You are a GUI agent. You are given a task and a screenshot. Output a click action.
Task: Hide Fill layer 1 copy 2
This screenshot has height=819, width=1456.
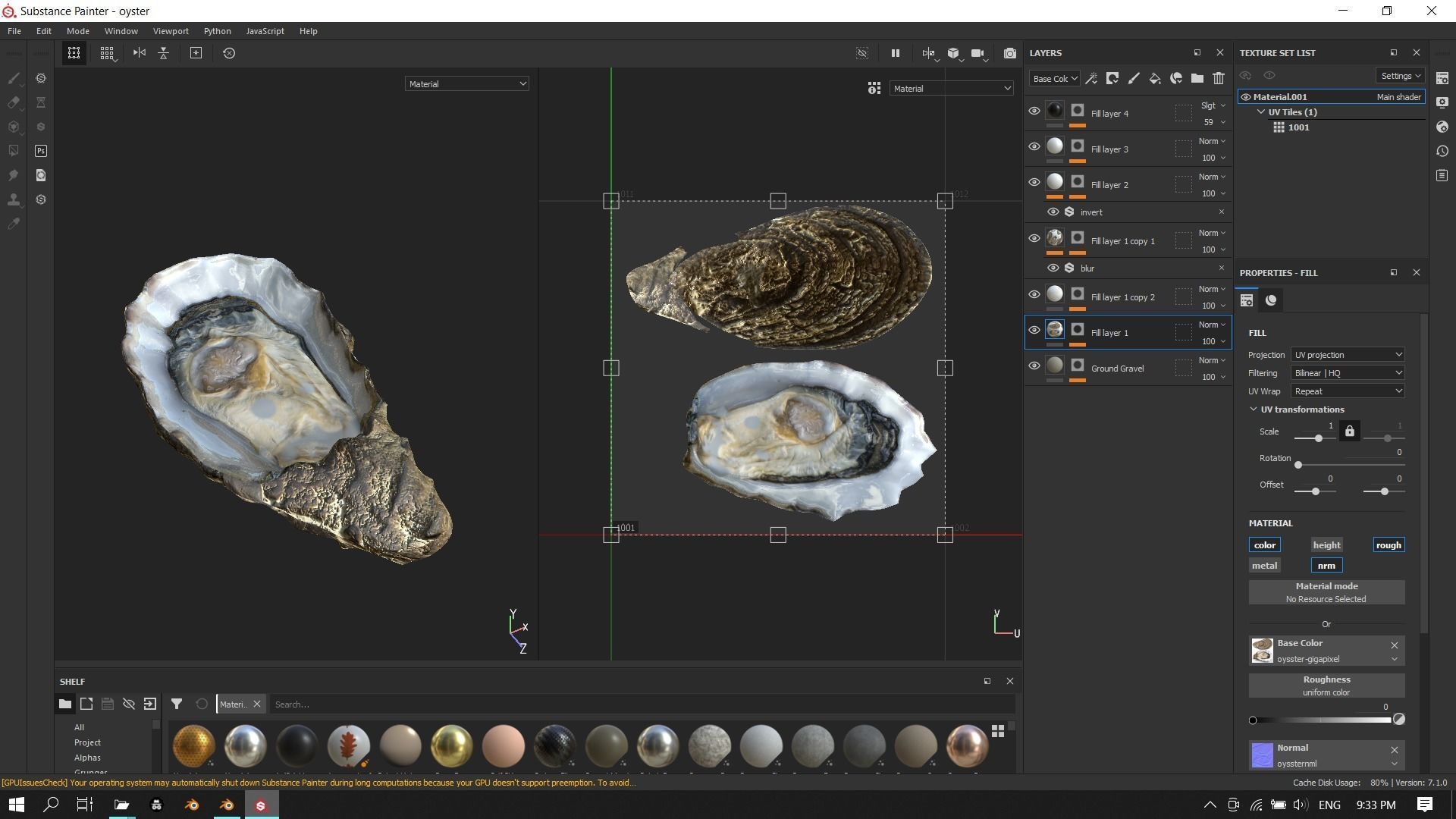(x=1034, y=294)
